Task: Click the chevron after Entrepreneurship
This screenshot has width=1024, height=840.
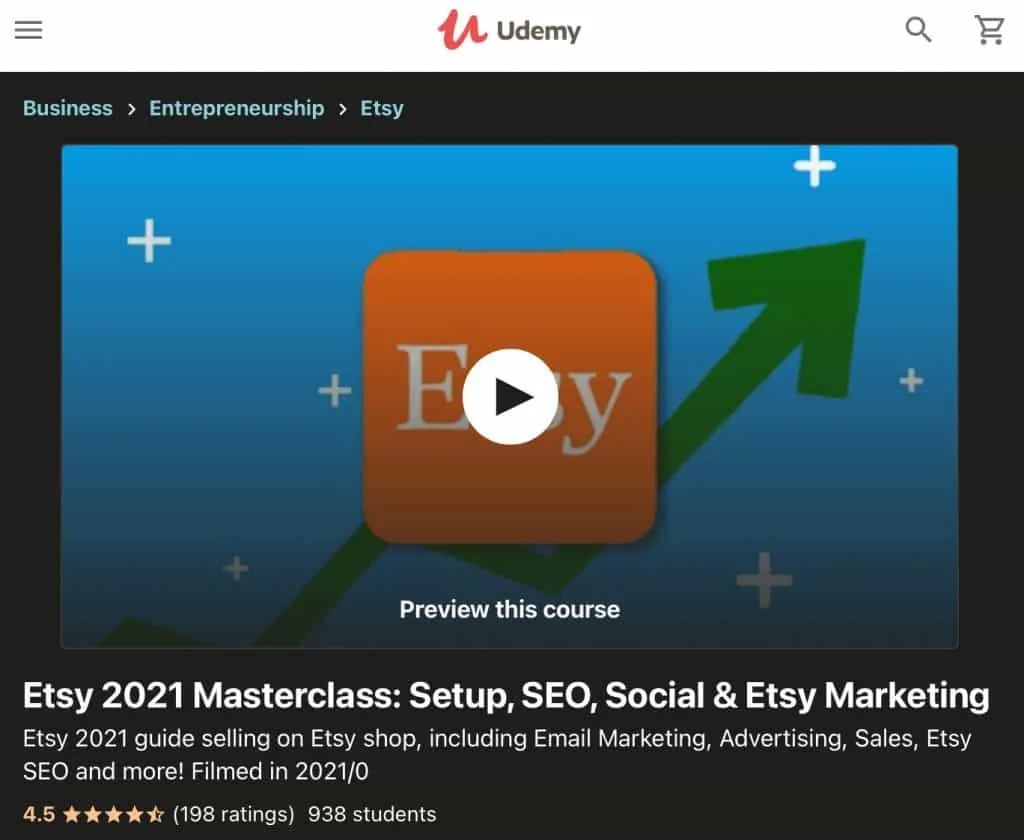Action: 343,109
